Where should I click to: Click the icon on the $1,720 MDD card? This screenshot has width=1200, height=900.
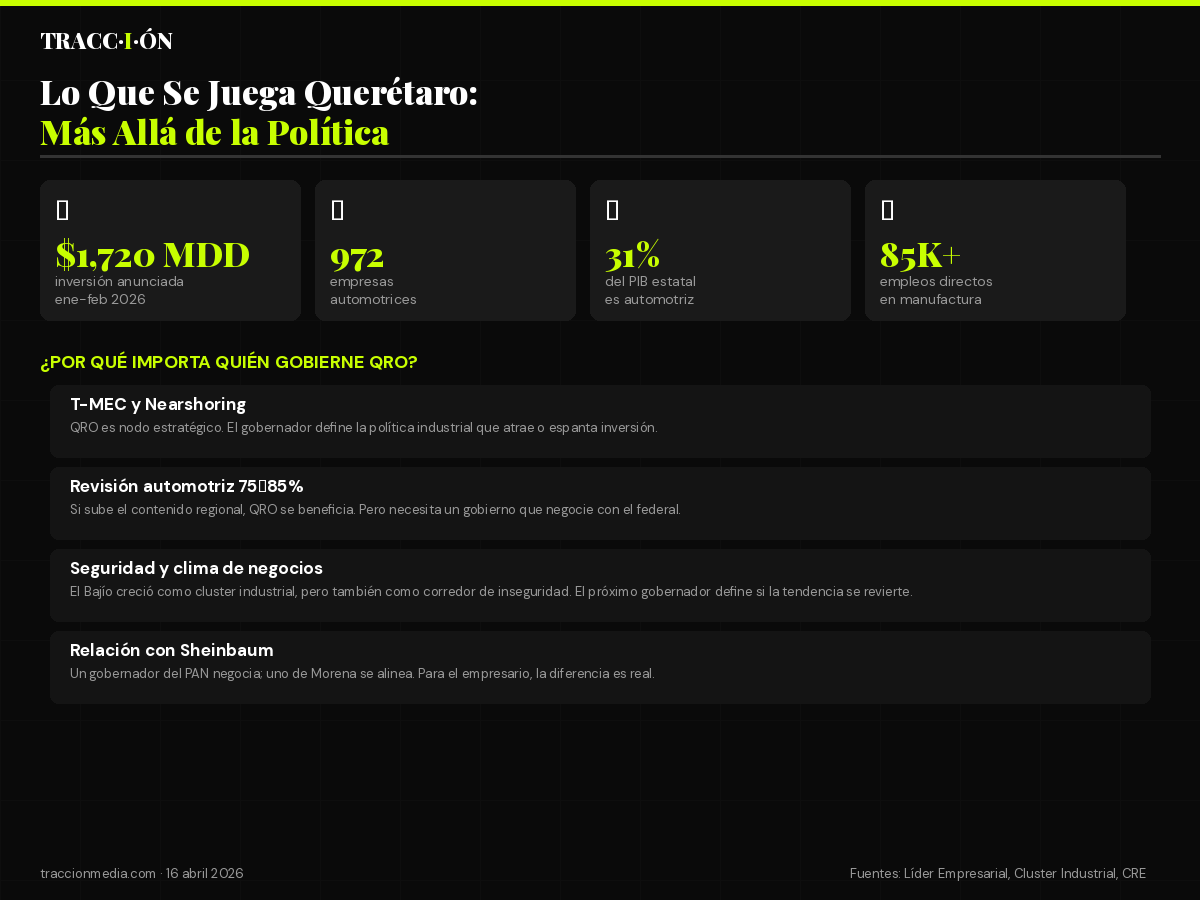tap(61, 209)
